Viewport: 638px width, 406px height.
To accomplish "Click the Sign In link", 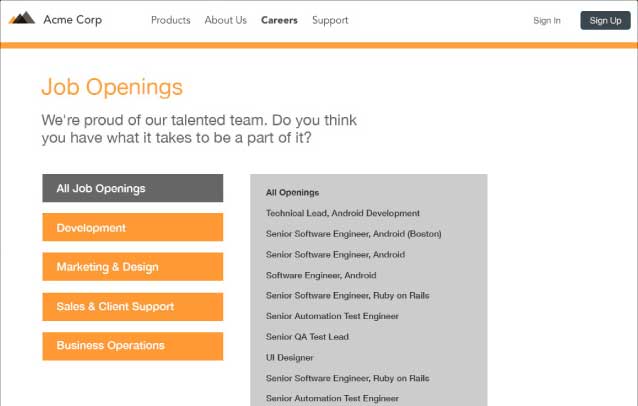I will click(x=546, y=20).
